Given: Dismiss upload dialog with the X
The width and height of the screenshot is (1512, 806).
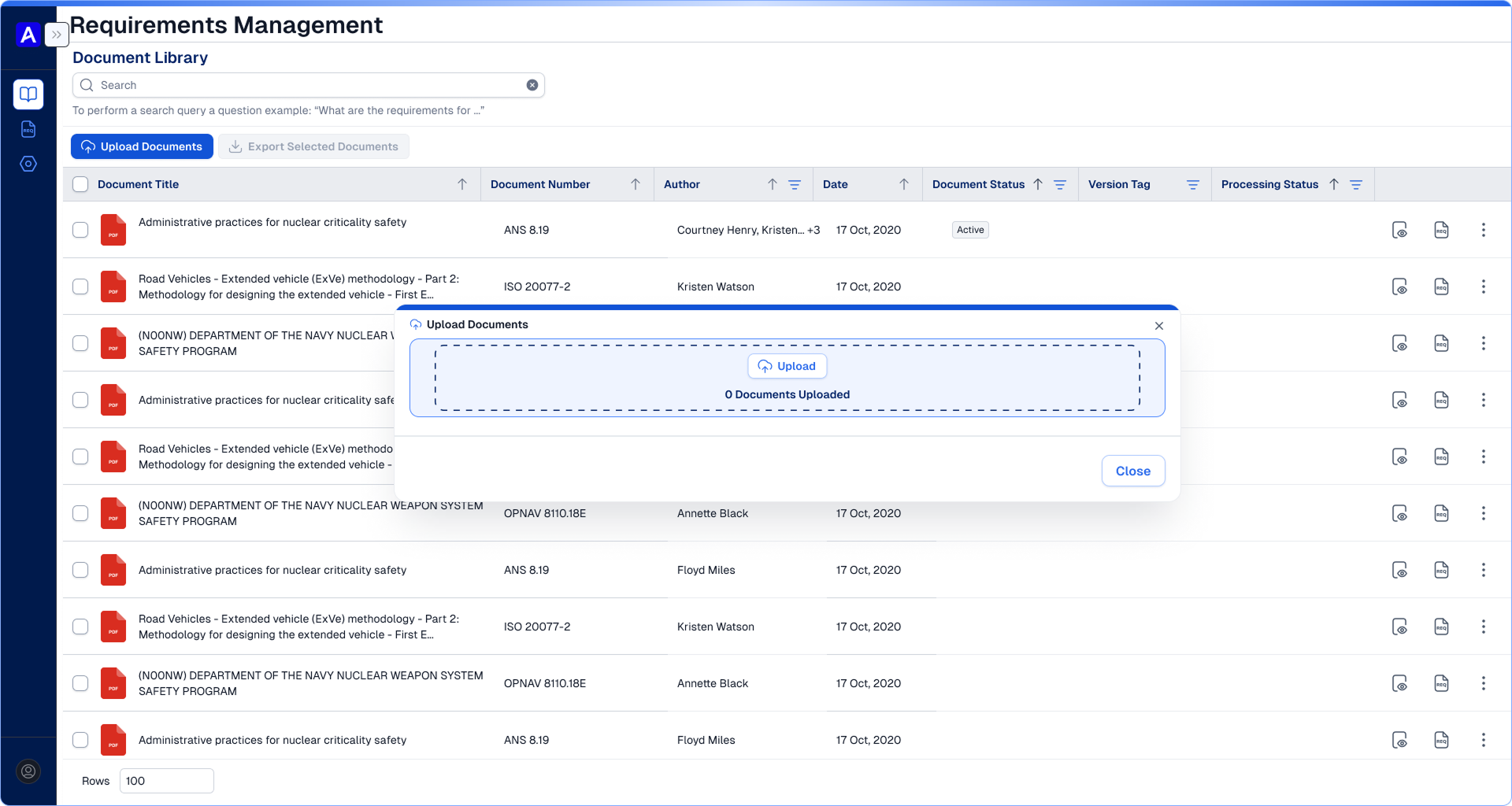Looking at the screenshot, I should pos(1159,326).
